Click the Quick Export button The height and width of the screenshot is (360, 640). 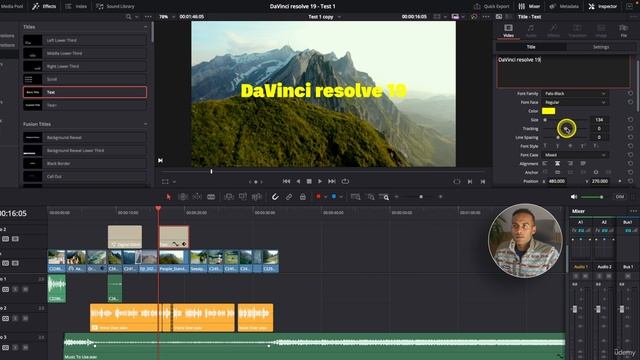pyautogui.click(x=492, y=6)
